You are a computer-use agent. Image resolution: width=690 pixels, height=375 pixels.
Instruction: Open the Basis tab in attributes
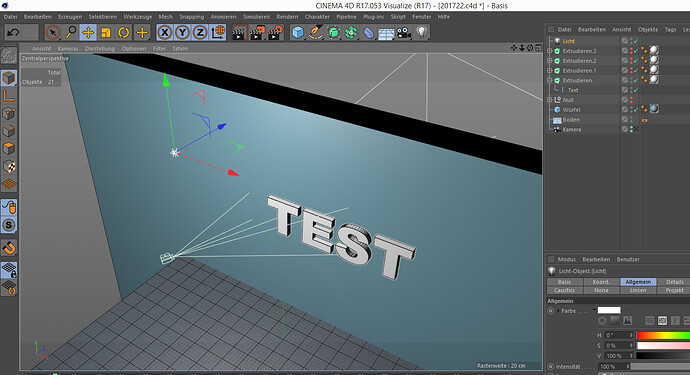(x=565, y=282)
